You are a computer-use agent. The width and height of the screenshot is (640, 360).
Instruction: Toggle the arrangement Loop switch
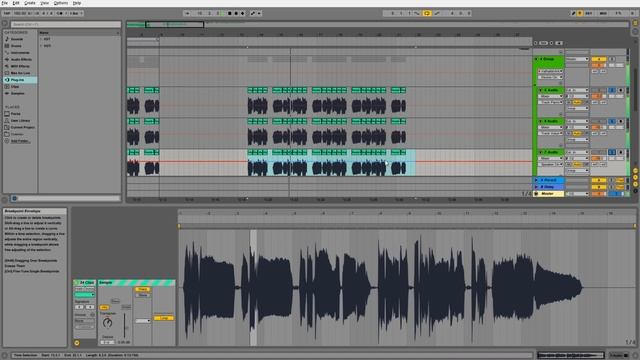point(427,13)
